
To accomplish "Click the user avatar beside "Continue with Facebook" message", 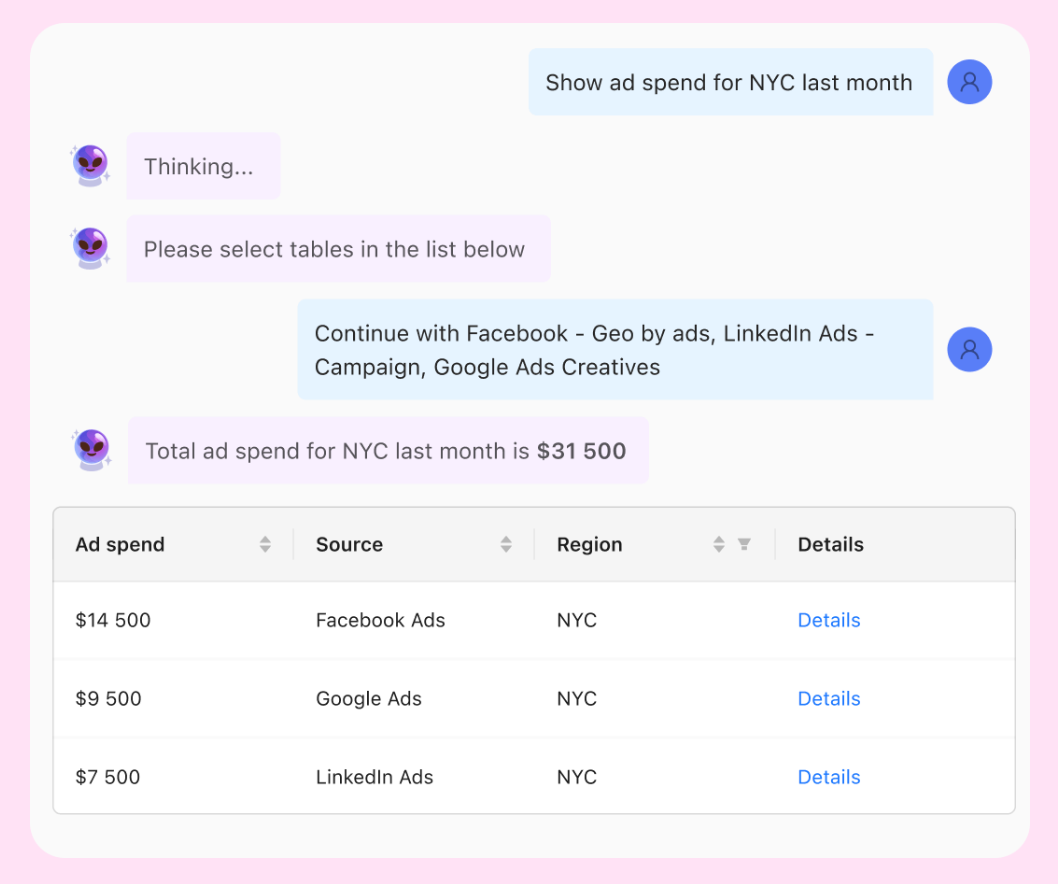I will (969, 349).
